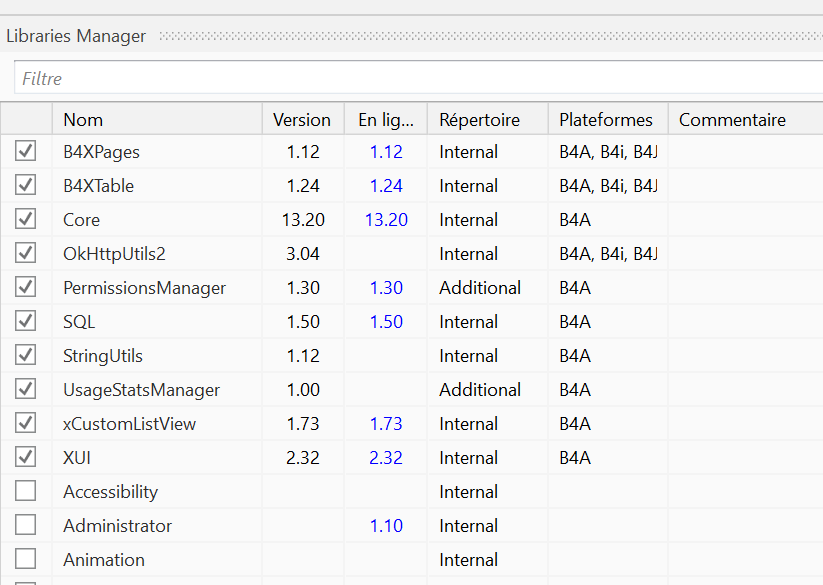
Task: Open online version 2.32 link for XUI
Action: pyautogui.click(x=386, y=458)
